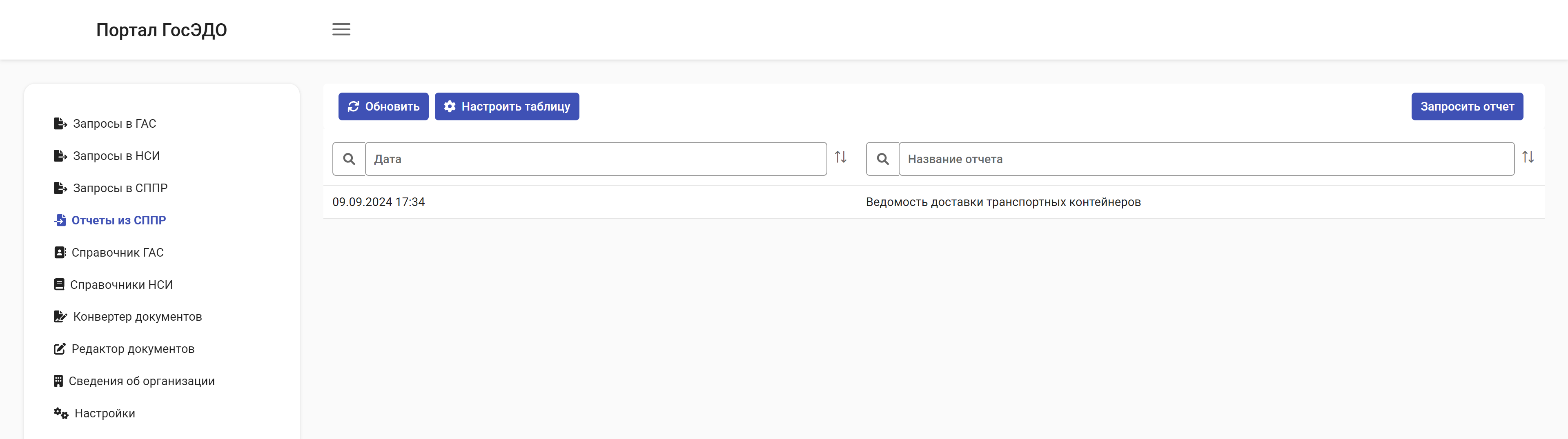The height and width of the screenshot is (439, 1568).
Task: Click the Редактор документов edit icon
Action: pyautogui.click(x=60, y=348)
